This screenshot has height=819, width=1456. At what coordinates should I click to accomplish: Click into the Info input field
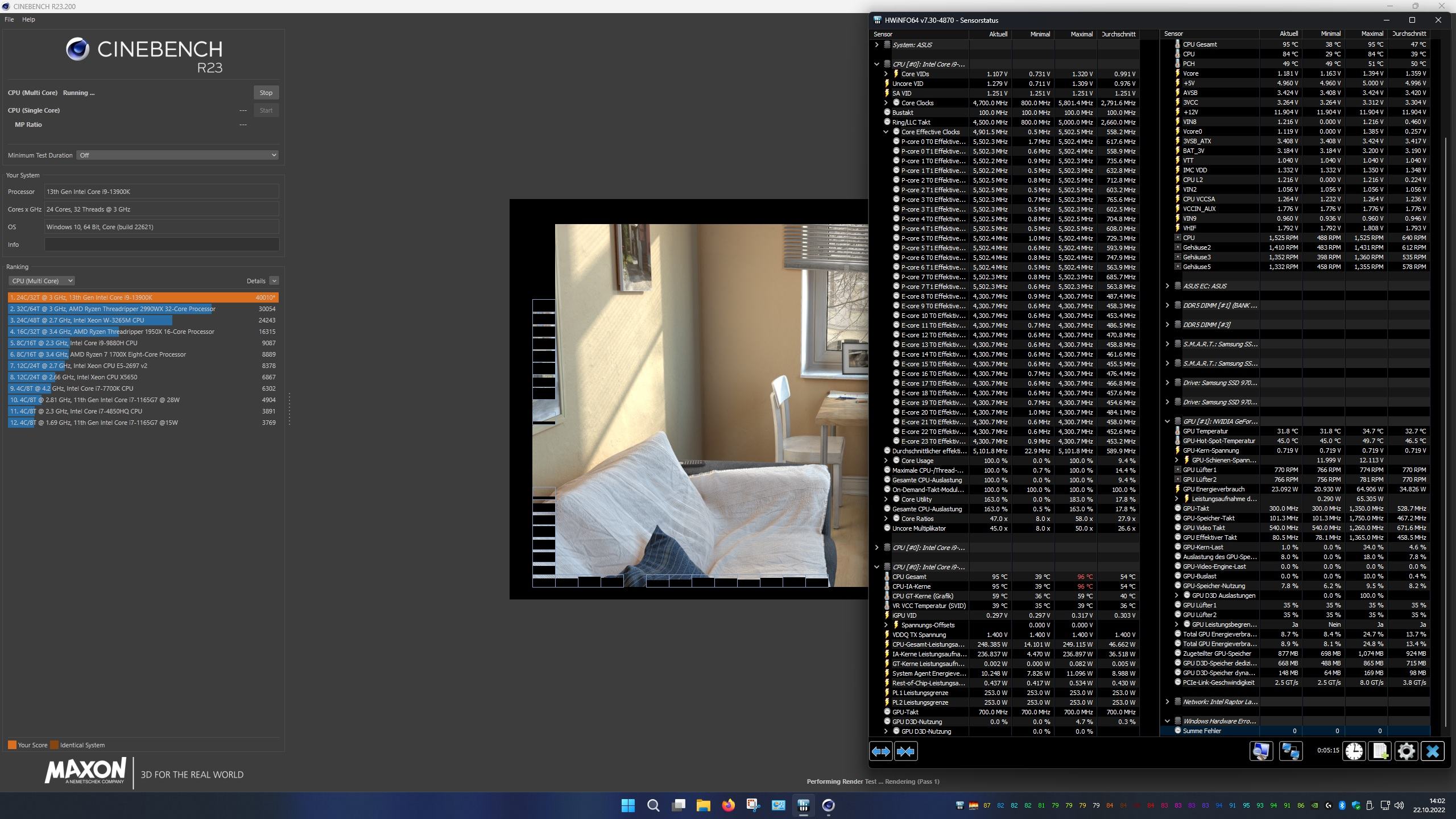tap(162, 245)
